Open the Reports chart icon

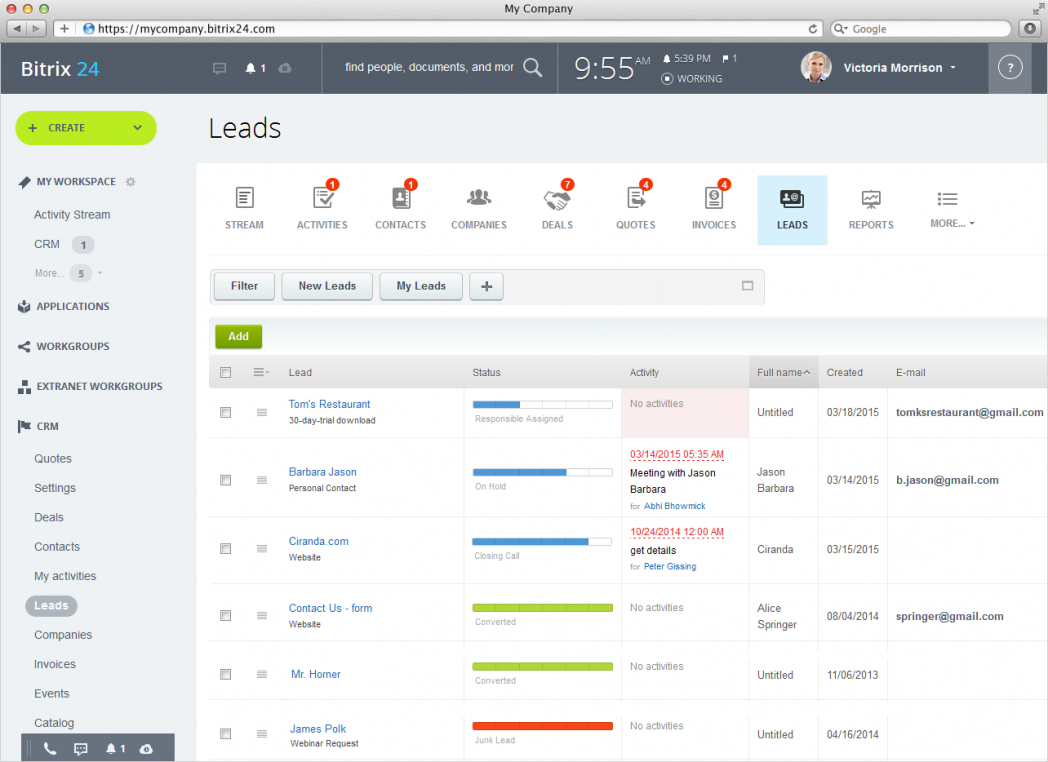871,199
